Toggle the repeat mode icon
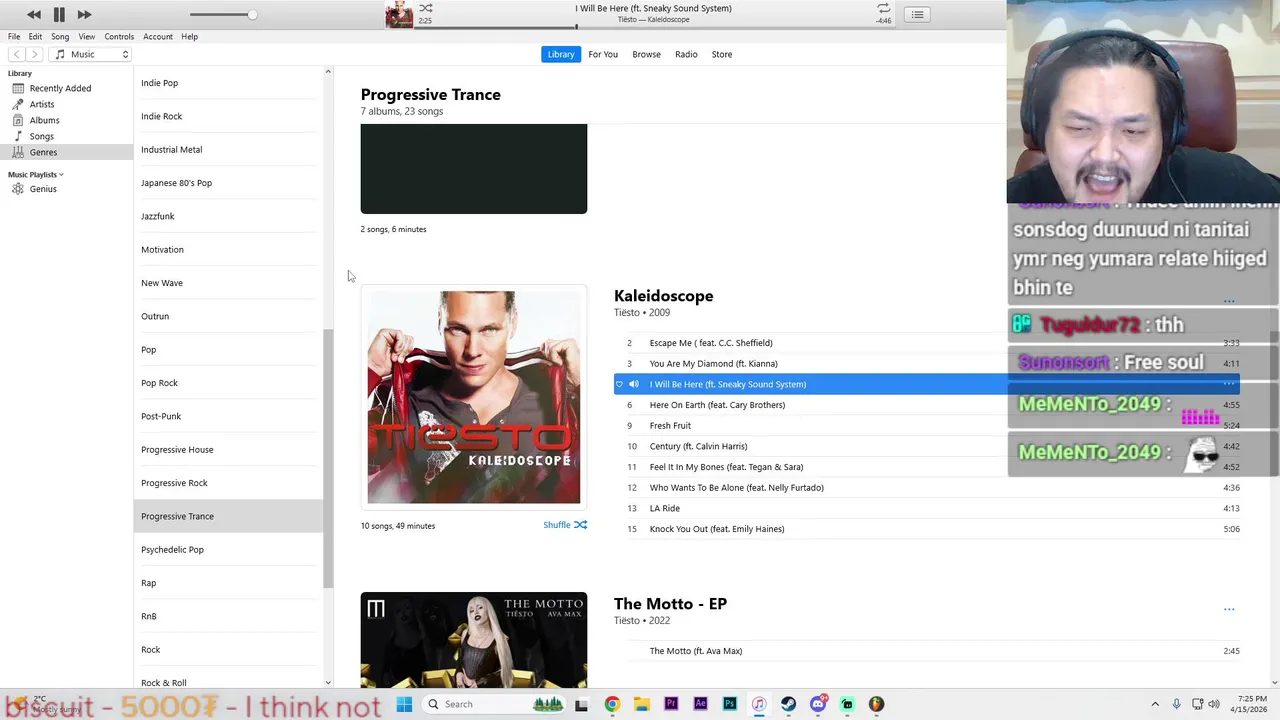Image resolution: width=1280 pixels, height=720 pixels. pyautogui.click(x=883, y=8)
